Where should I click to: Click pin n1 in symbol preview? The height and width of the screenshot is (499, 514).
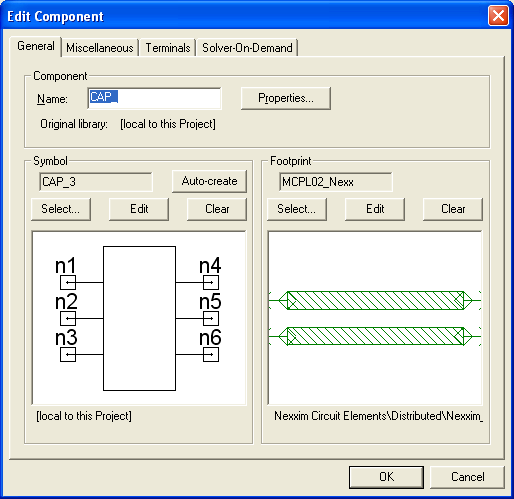click(68, 283)
